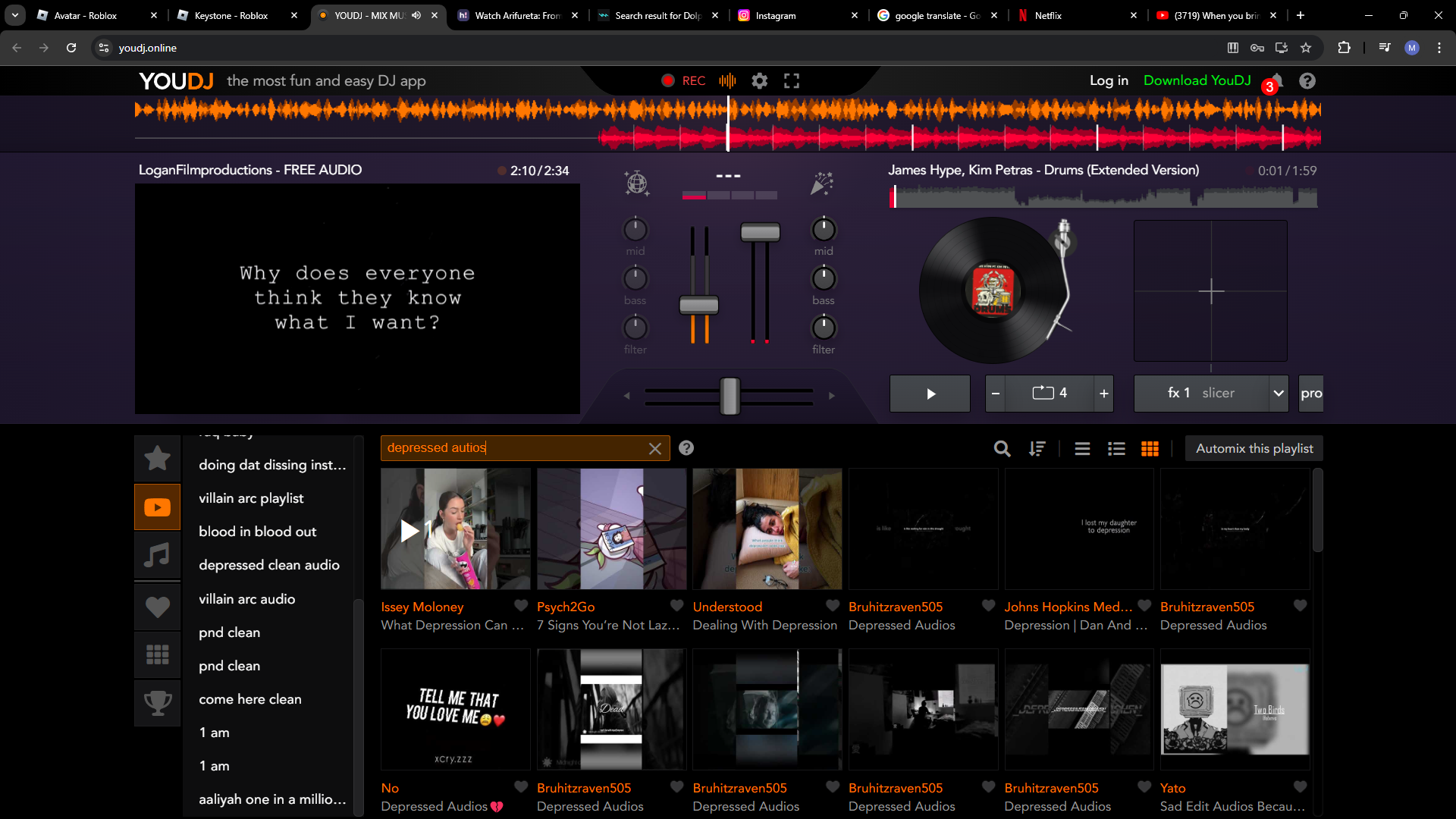Click the right deck filter knob
Image resolution: width=1456 pixels, height=819 pixels.
pos(824,328)
